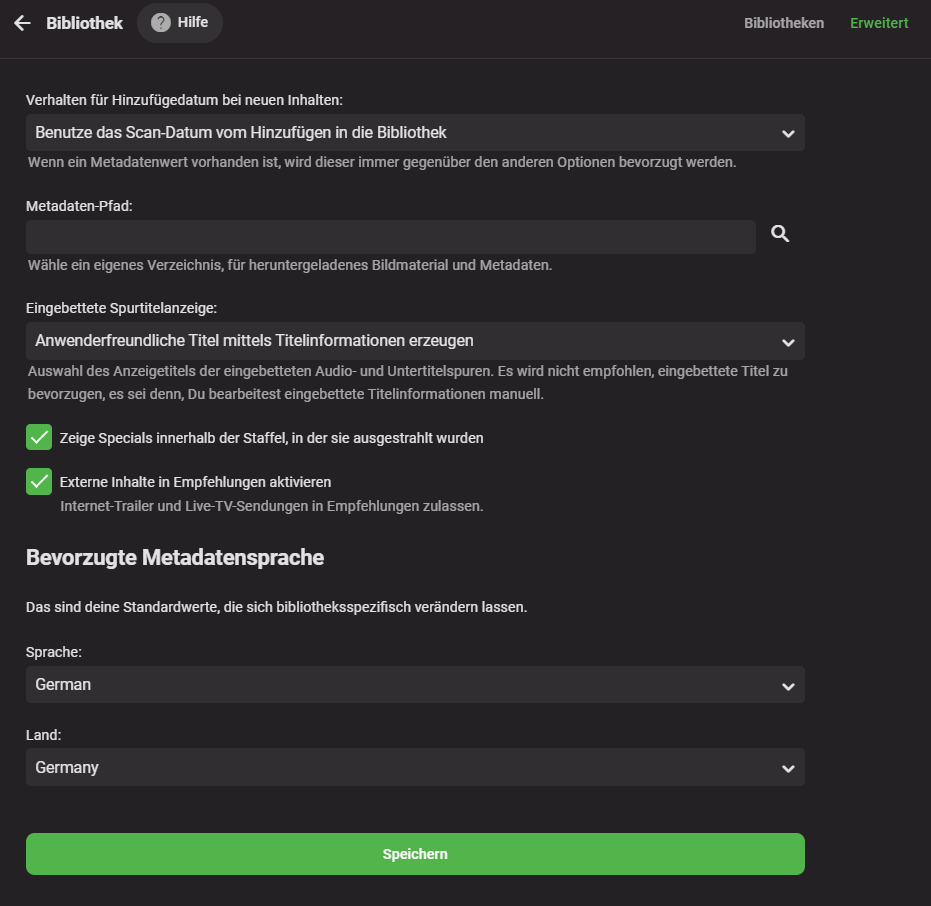Toggle 'Zeige Specials innerhalb der Staffel' checkbox
The image size is (931, 906).
[x=39, y=438]
